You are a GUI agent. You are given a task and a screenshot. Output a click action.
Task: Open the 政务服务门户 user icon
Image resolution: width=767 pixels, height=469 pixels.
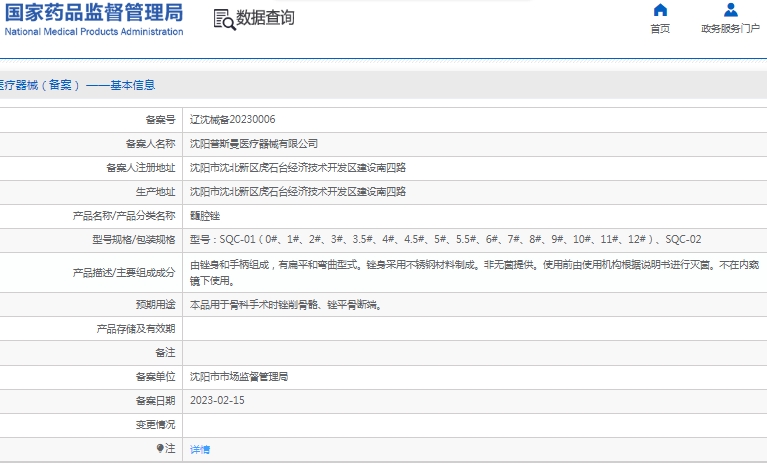[x=730, y=10]
